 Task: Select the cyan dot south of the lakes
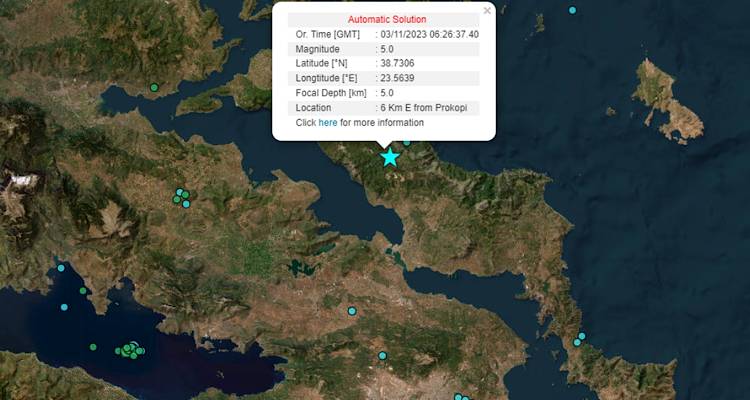pos(352,311)
